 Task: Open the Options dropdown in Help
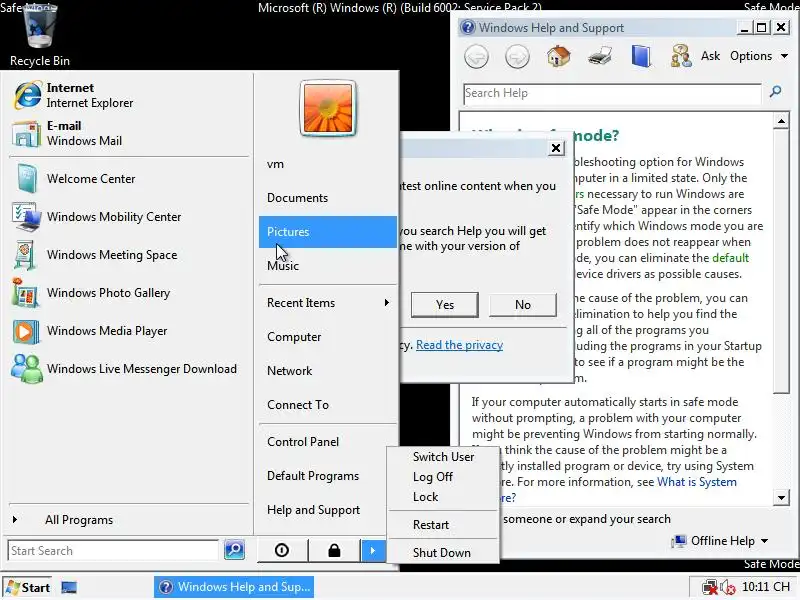click(x=759, y=56)
